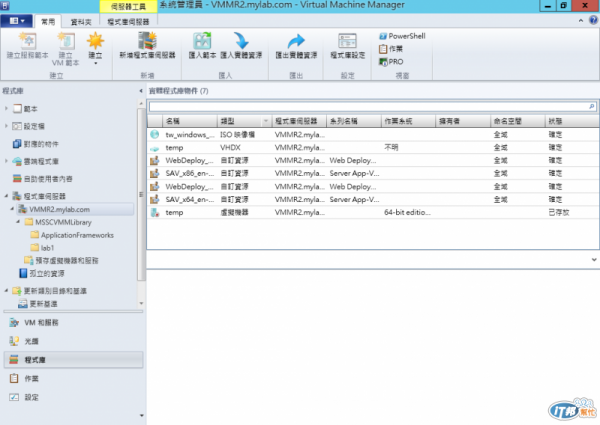Select the 對應的物件 node in the tree
Viewport: 600px width, 425px height.
36,144
